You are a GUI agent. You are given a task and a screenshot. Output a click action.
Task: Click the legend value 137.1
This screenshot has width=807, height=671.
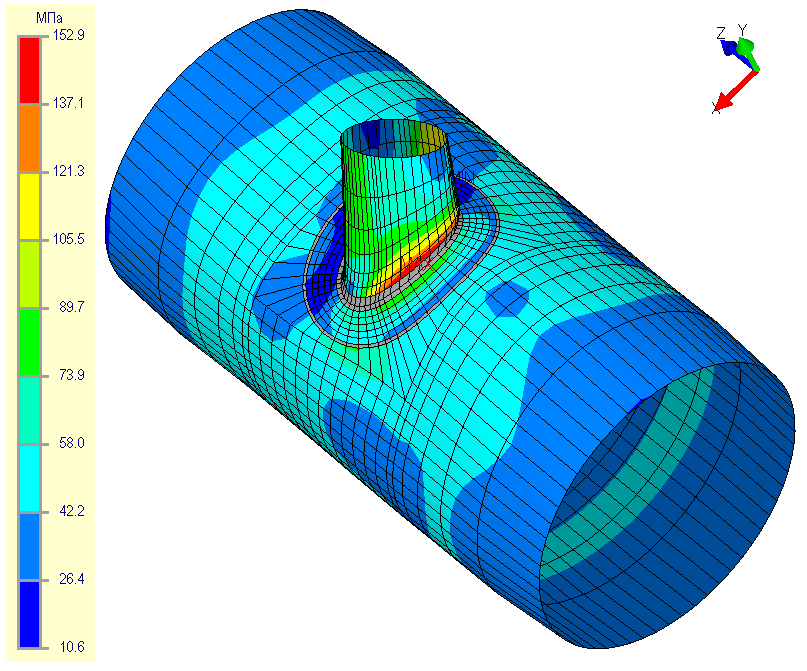[69, 103]
